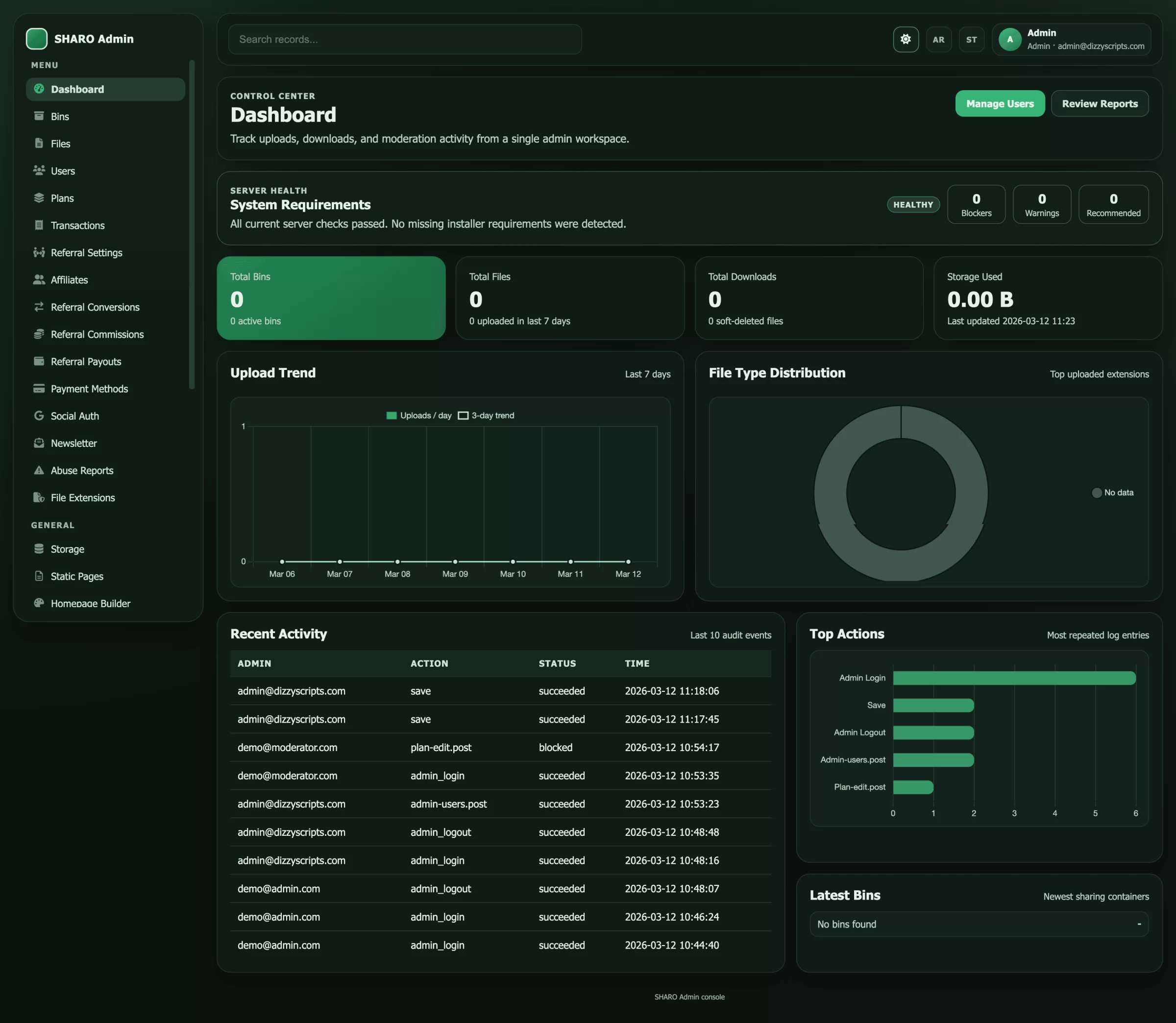Click the Recommended count card
This screenshot has height=1023, width=1176.
pyautogui.click(x=1113, y=204)
